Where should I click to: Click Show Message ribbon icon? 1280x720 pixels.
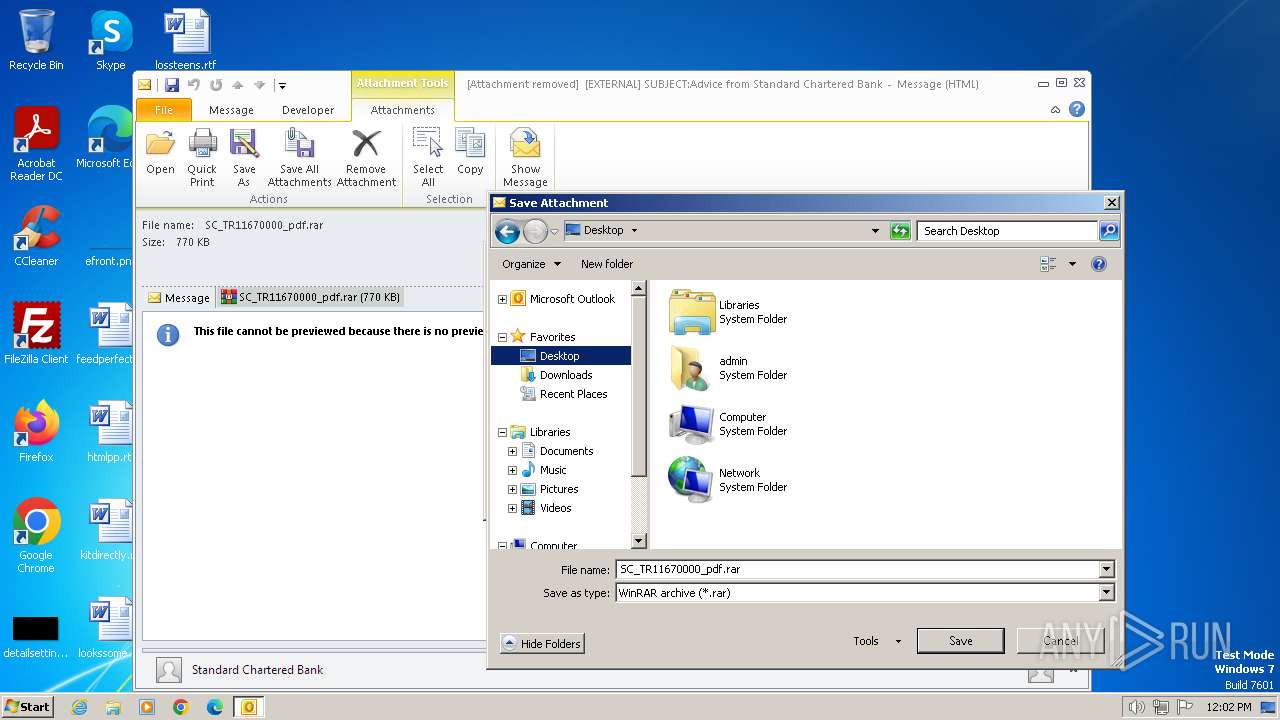coord(525,156)
